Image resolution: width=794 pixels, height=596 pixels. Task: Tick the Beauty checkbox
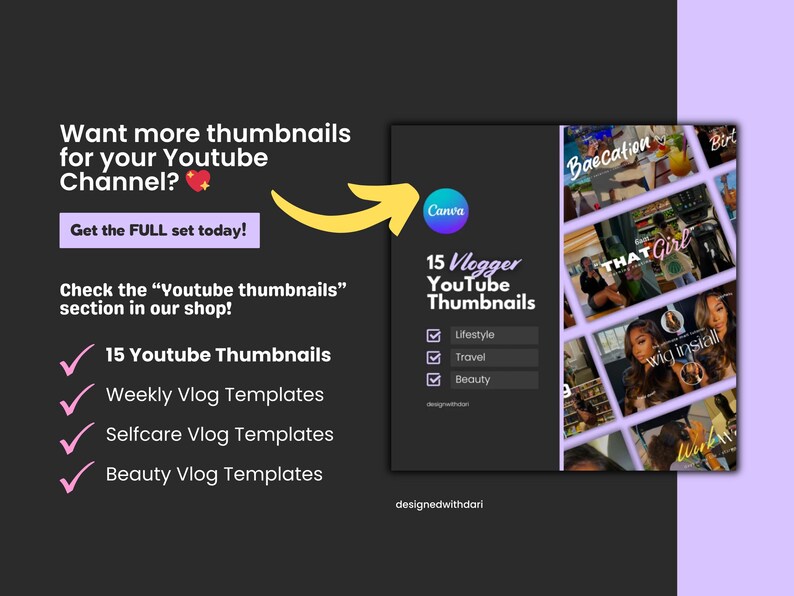[433, 379]
